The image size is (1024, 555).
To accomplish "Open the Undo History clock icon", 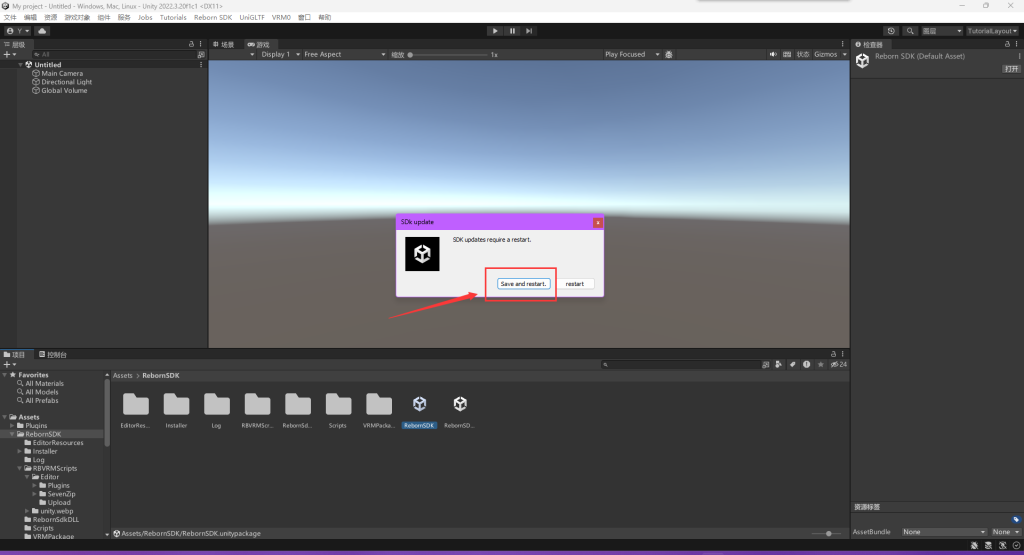I will pos(891,31).
